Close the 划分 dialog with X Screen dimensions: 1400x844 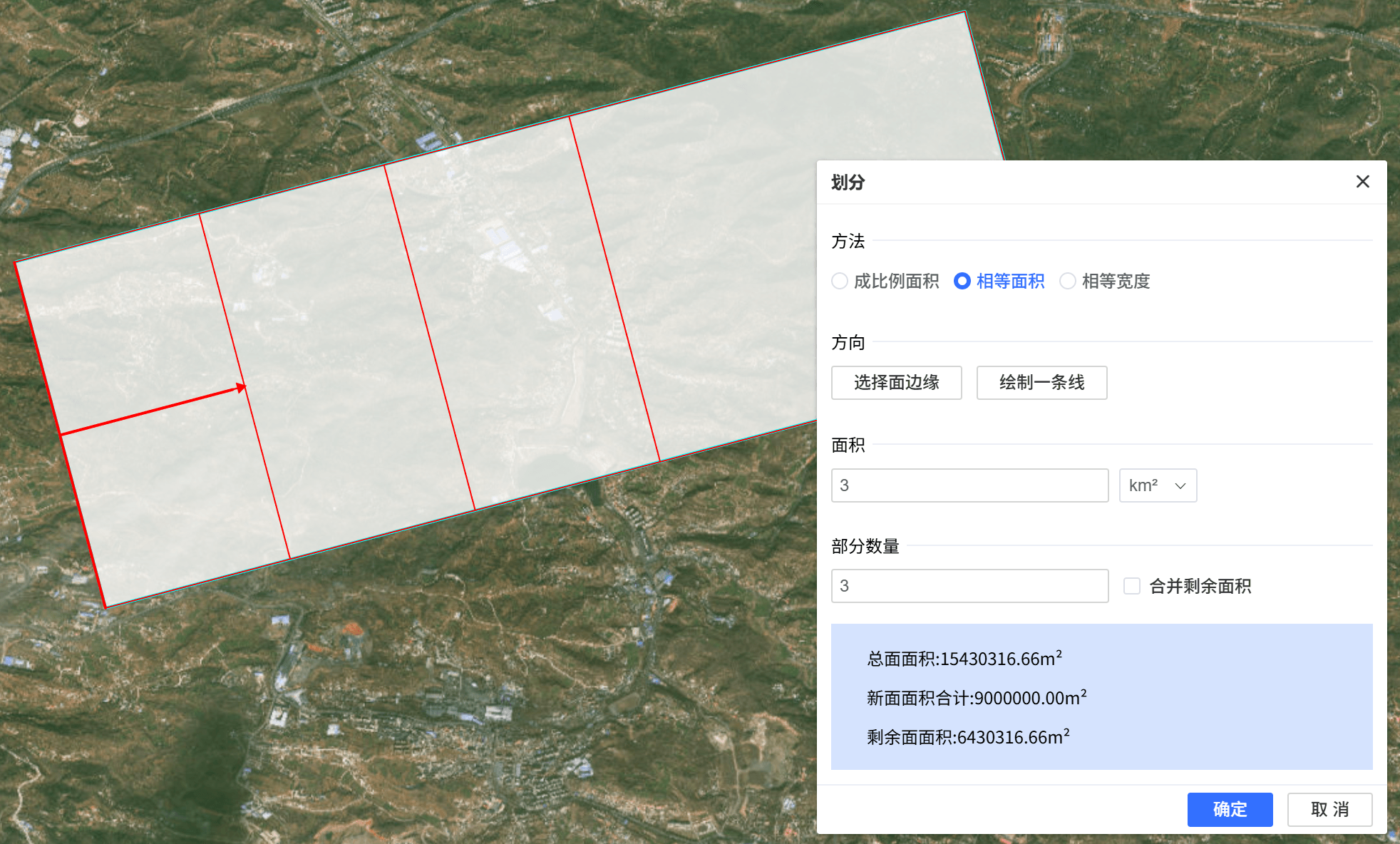(1362, 182)
